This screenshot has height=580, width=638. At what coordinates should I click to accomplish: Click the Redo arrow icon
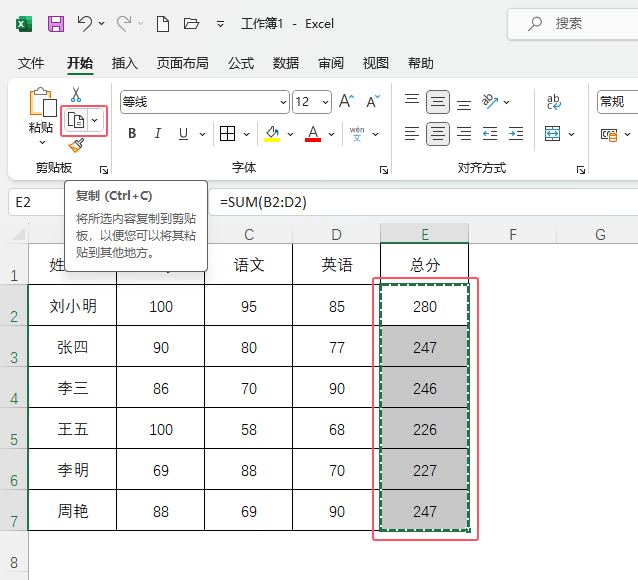click(x=124, y=24)
